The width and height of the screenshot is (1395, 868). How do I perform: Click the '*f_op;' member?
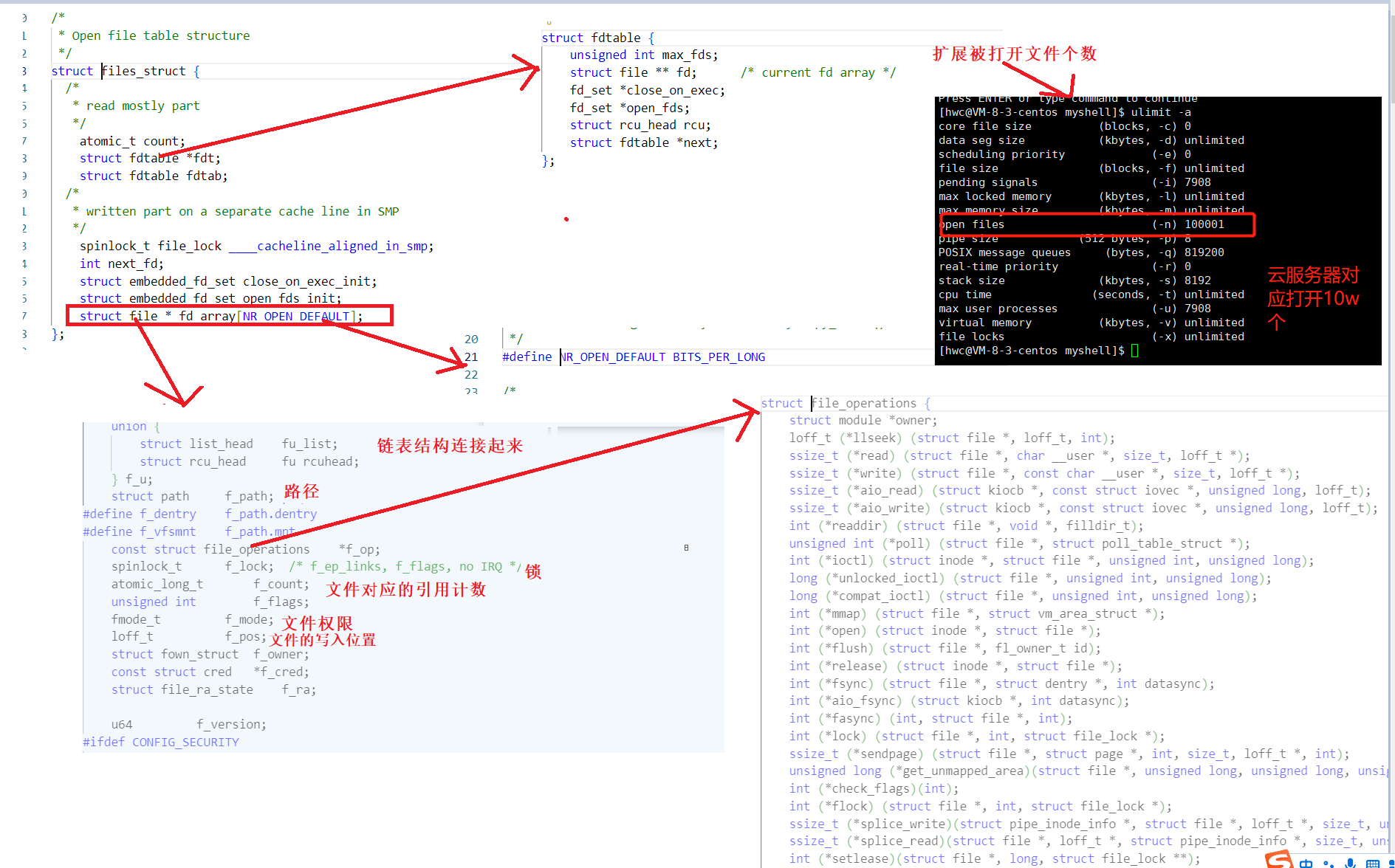pyautogui.click(x=359, y=549)
